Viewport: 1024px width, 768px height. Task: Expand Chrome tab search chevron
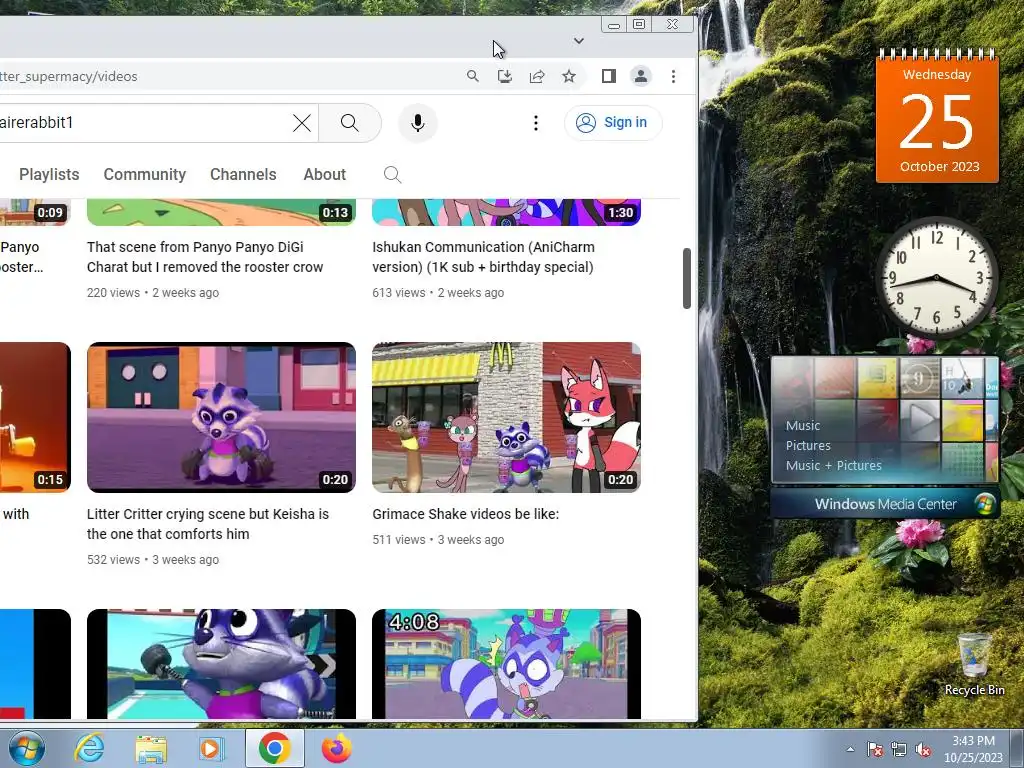pos(579,40)
